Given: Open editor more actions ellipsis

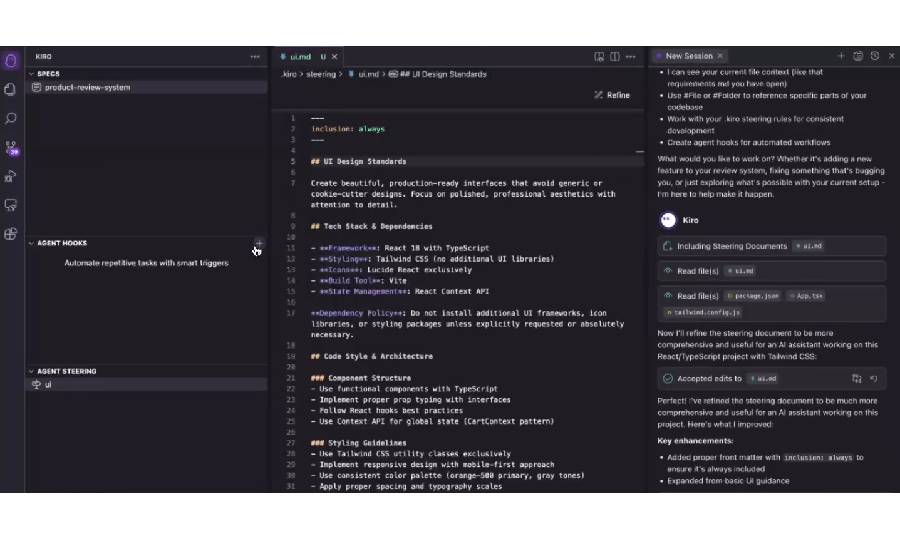Looking at the screenshot, I should coord(631,56).
